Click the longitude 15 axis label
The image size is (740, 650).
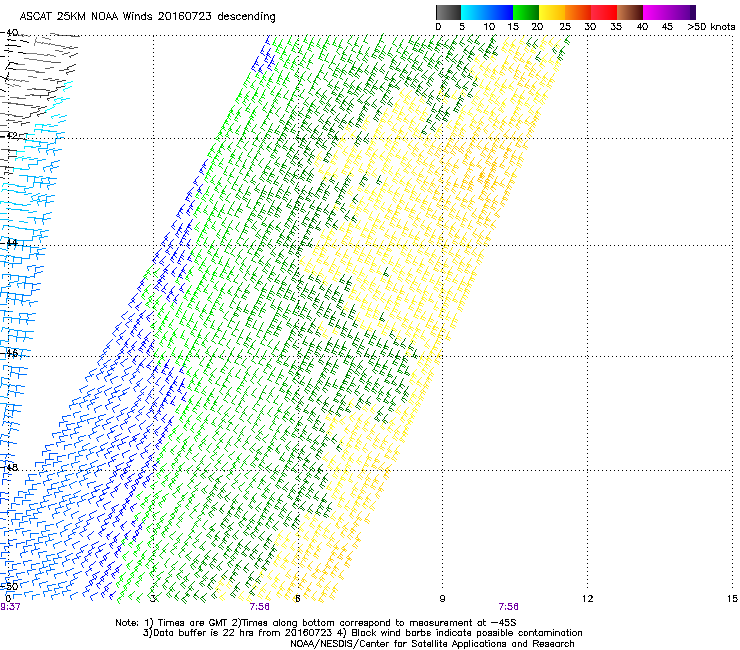click(x=732, y=599)
